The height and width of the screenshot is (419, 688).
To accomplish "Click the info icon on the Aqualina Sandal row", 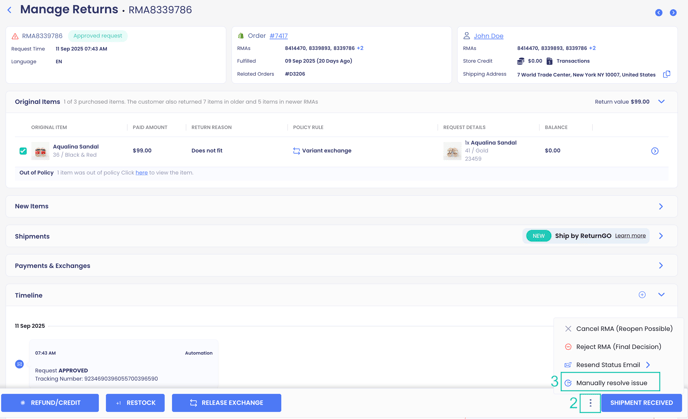I will tap(655, 151).
